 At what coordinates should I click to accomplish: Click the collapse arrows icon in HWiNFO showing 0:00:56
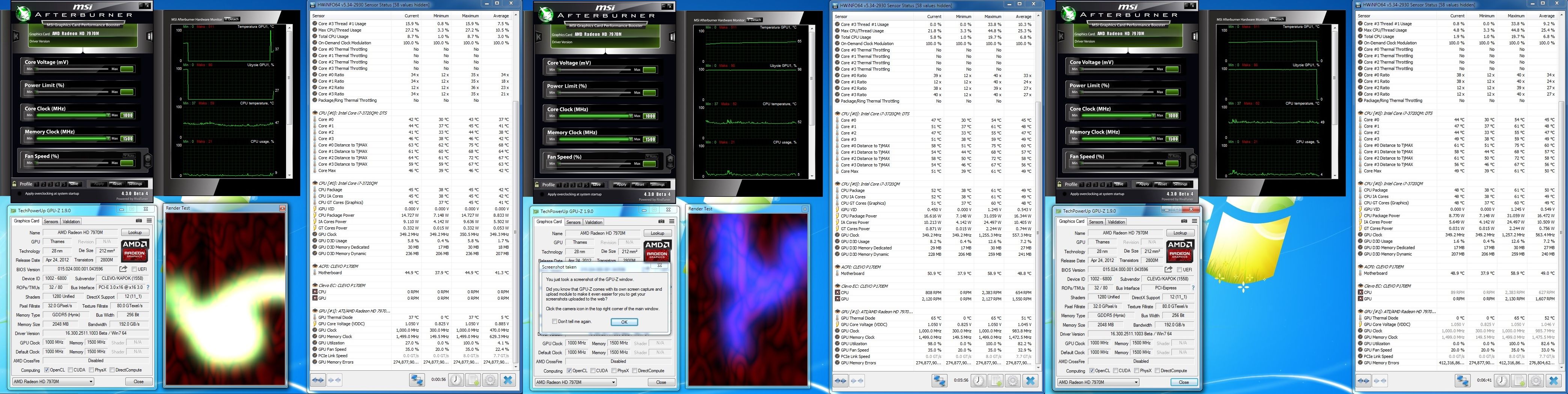pyautogui.click(x=334, y=380)
